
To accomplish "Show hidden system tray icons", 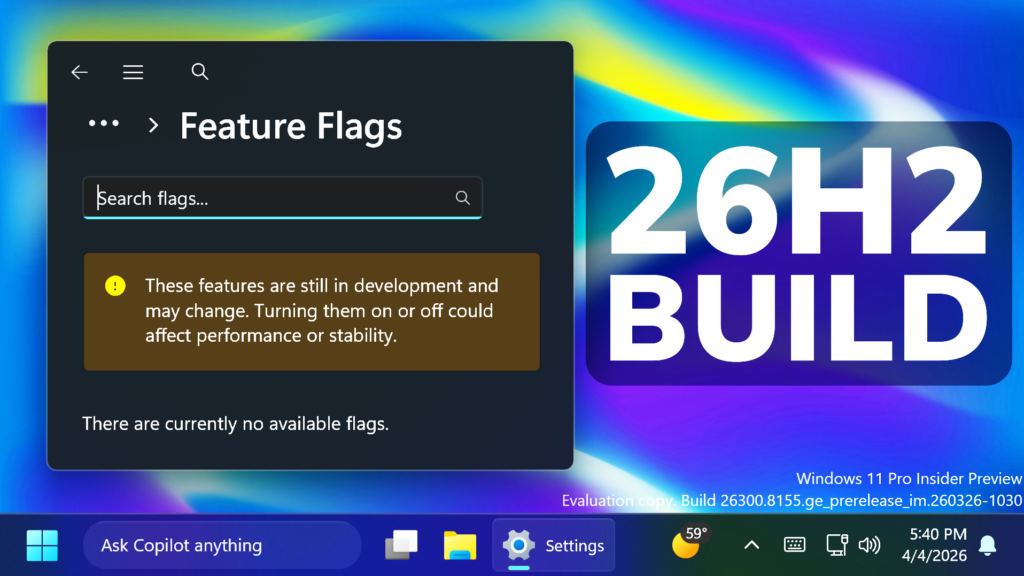I will tap(752, 545).
